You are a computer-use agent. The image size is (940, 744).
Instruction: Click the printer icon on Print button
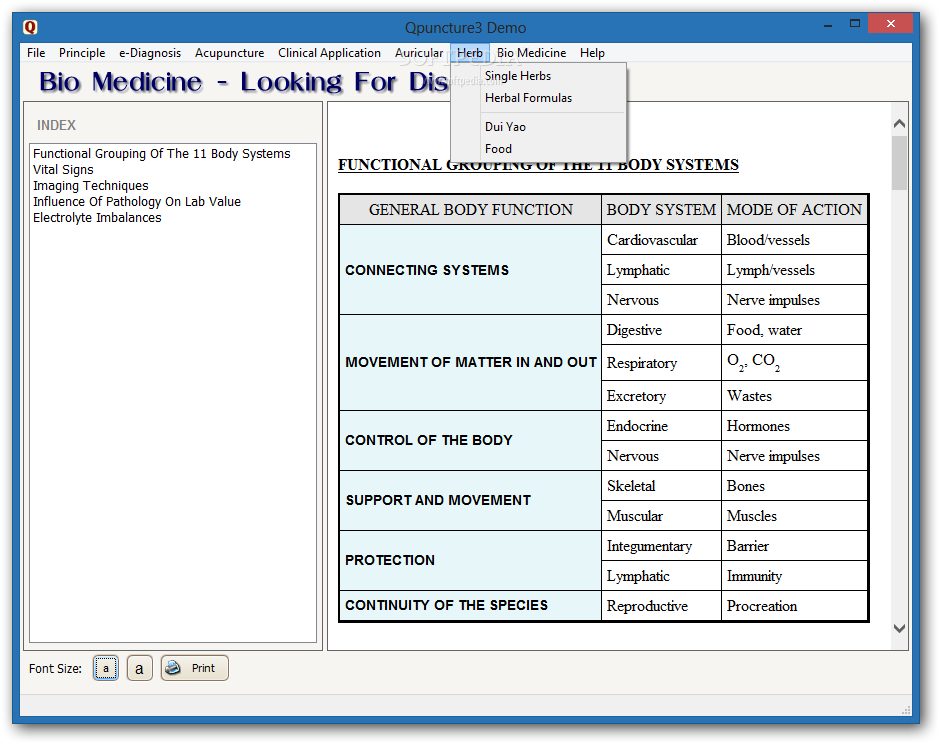point(173,668)
